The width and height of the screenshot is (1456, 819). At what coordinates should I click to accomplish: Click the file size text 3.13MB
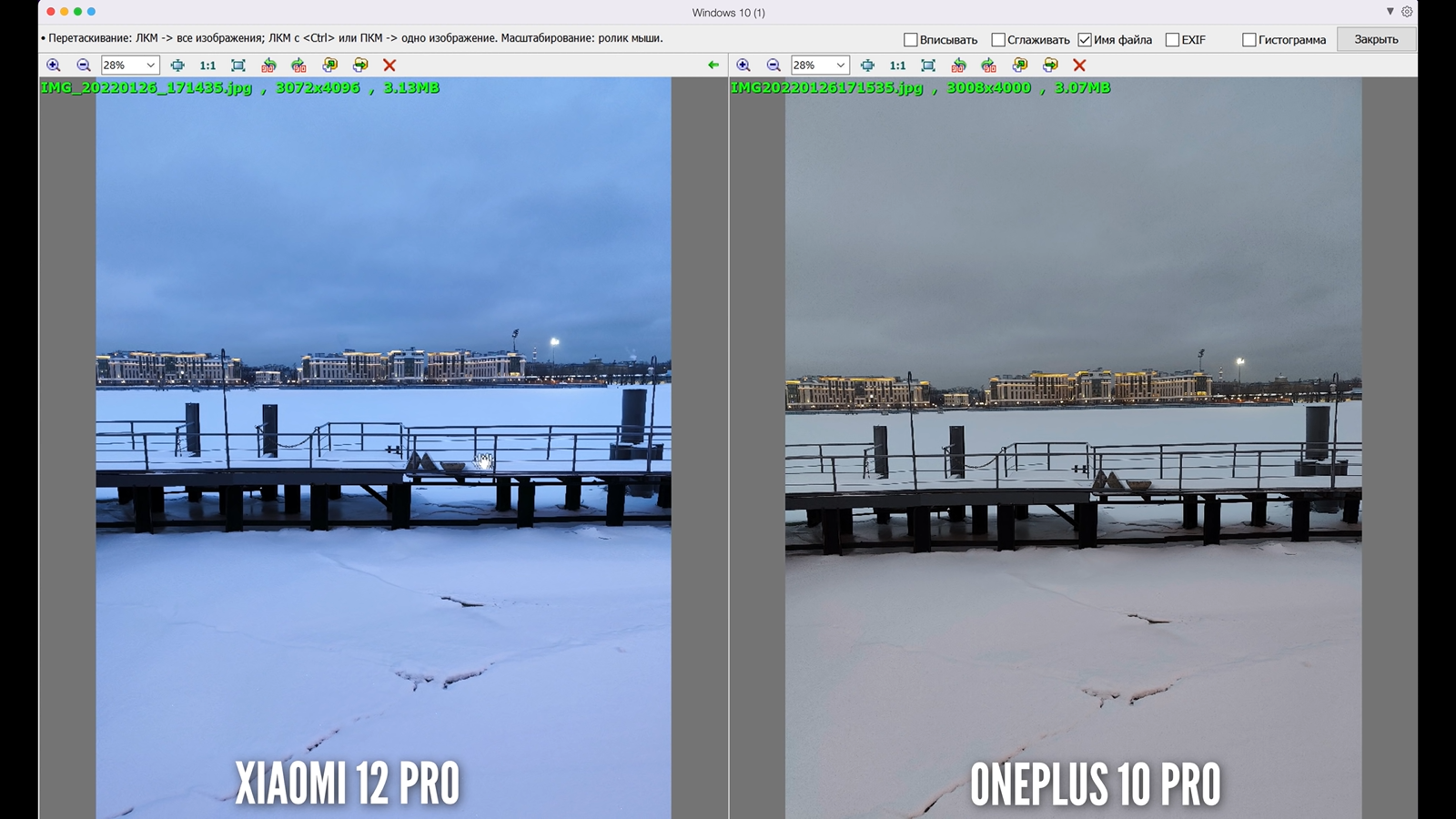coord(411,88)
